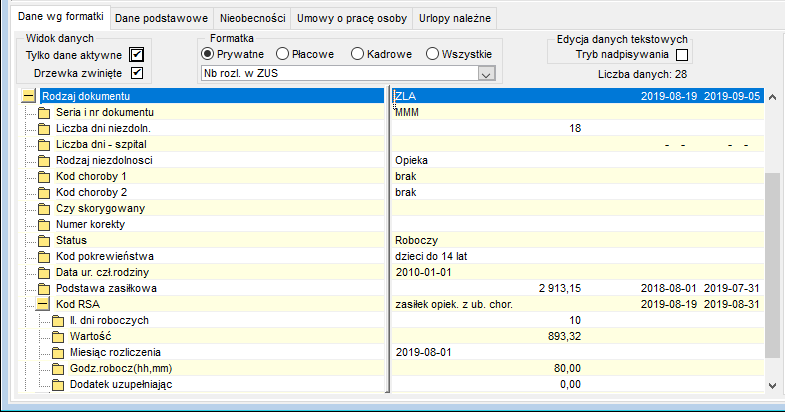Click folder icon beside Data ur. czł.rodziny
785x412 pixels.
coord(44,273)
